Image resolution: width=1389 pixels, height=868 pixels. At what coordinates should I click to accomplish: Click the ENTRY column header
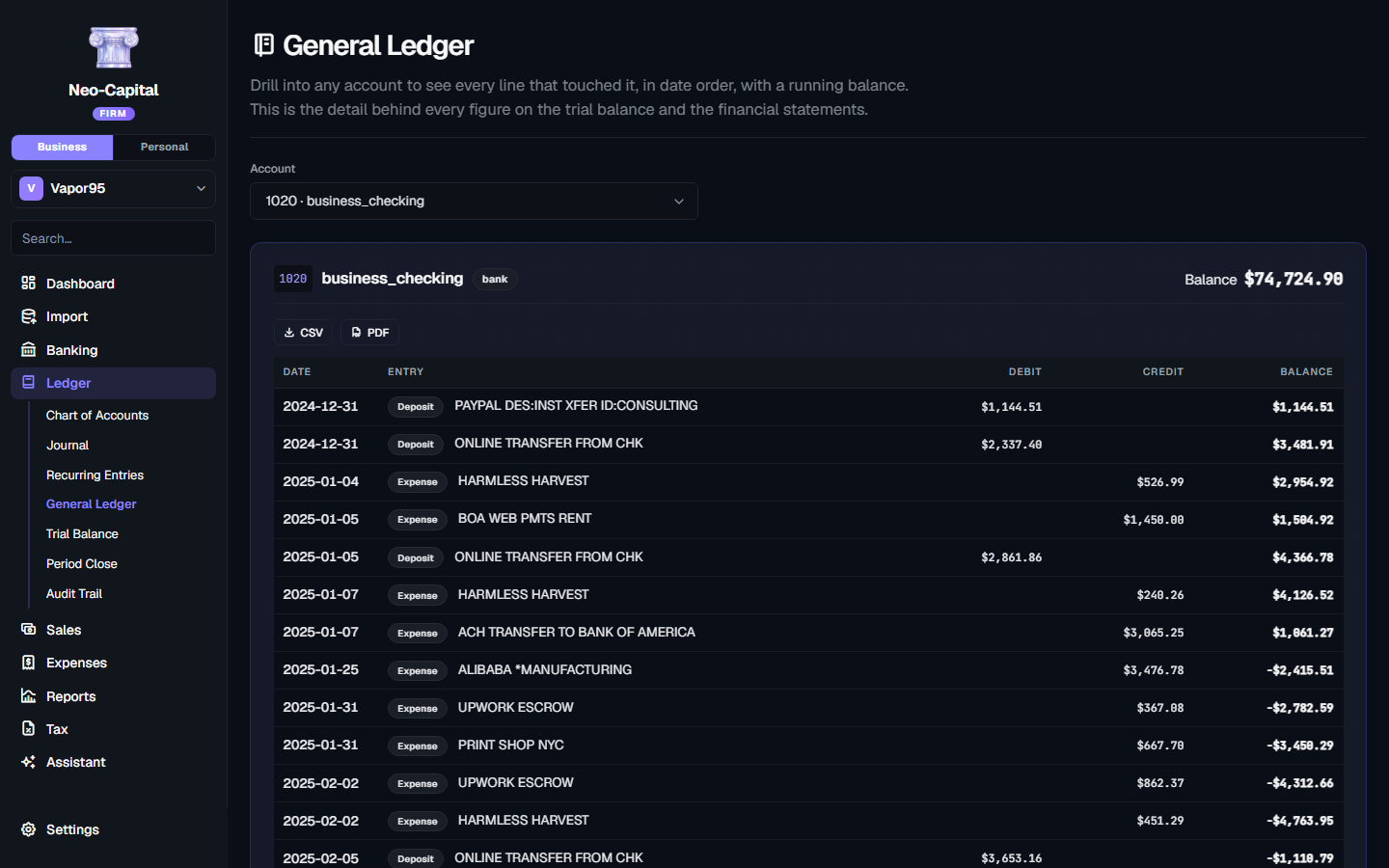pos(406,371)
